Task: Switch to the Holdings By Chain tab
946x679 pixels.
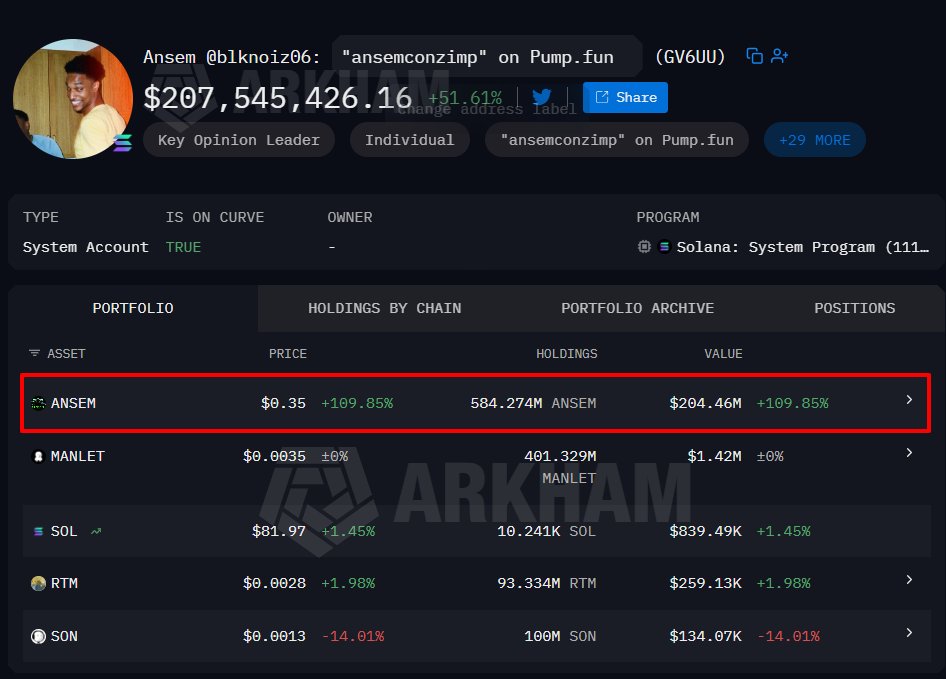Action: tap(384, 308)
